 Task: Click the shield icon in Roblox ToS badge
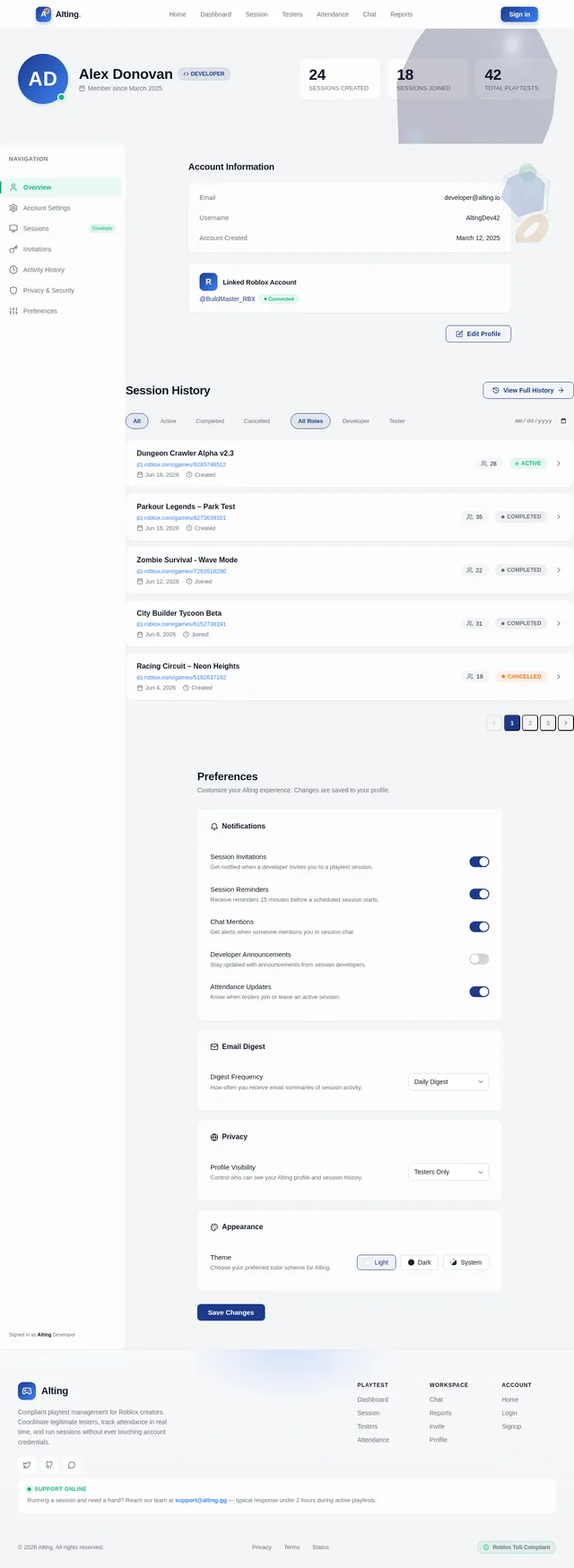[x=486, y=1547]
